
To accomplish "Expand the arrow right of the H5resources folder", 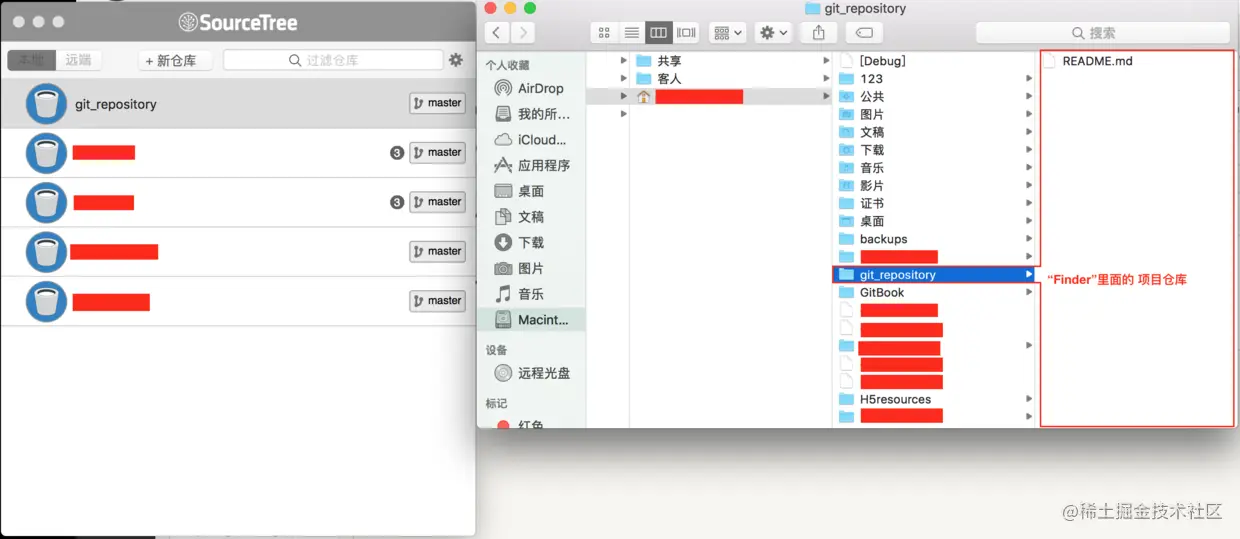I will coord(1029,399).
